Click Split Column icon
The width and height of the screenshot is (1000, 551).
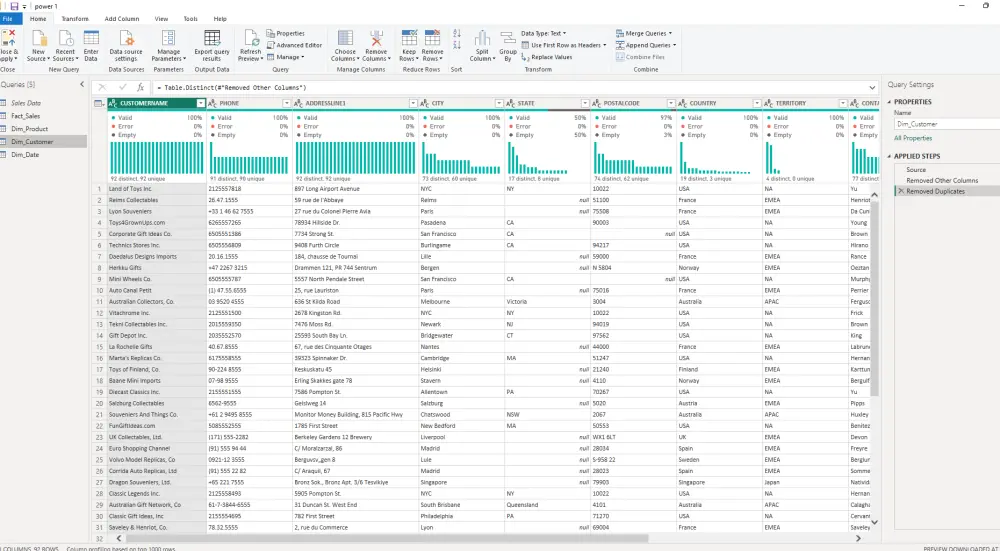(482, 38)
